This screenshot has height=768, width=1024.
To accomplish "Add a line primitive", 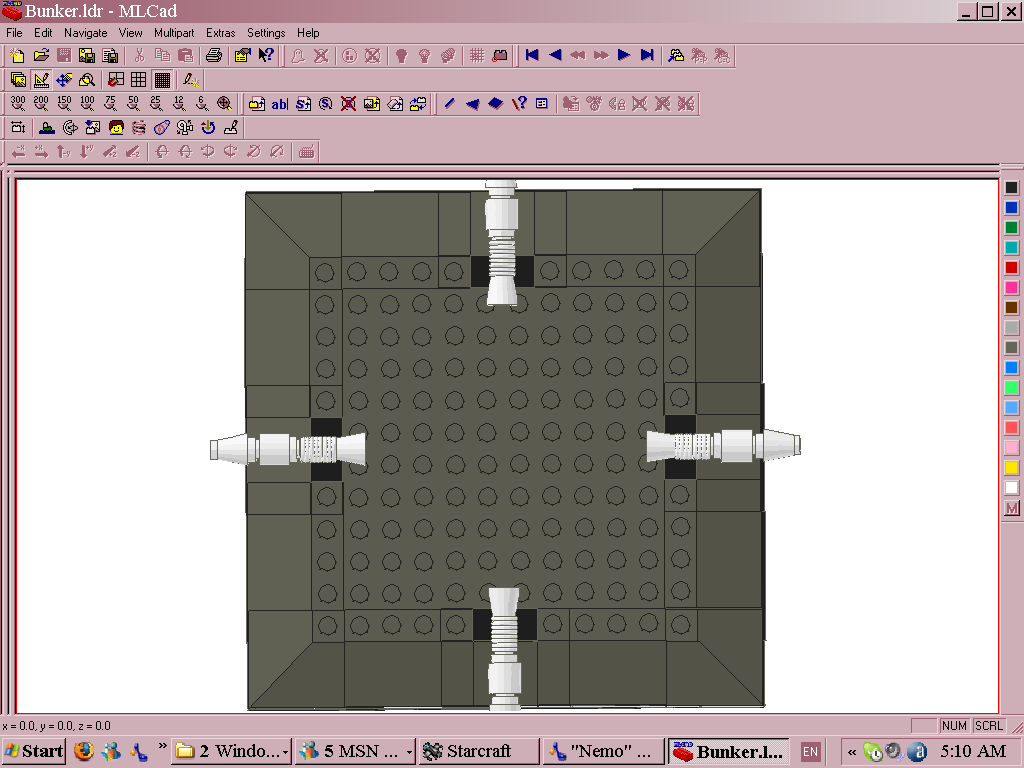I will coord(449,103).
